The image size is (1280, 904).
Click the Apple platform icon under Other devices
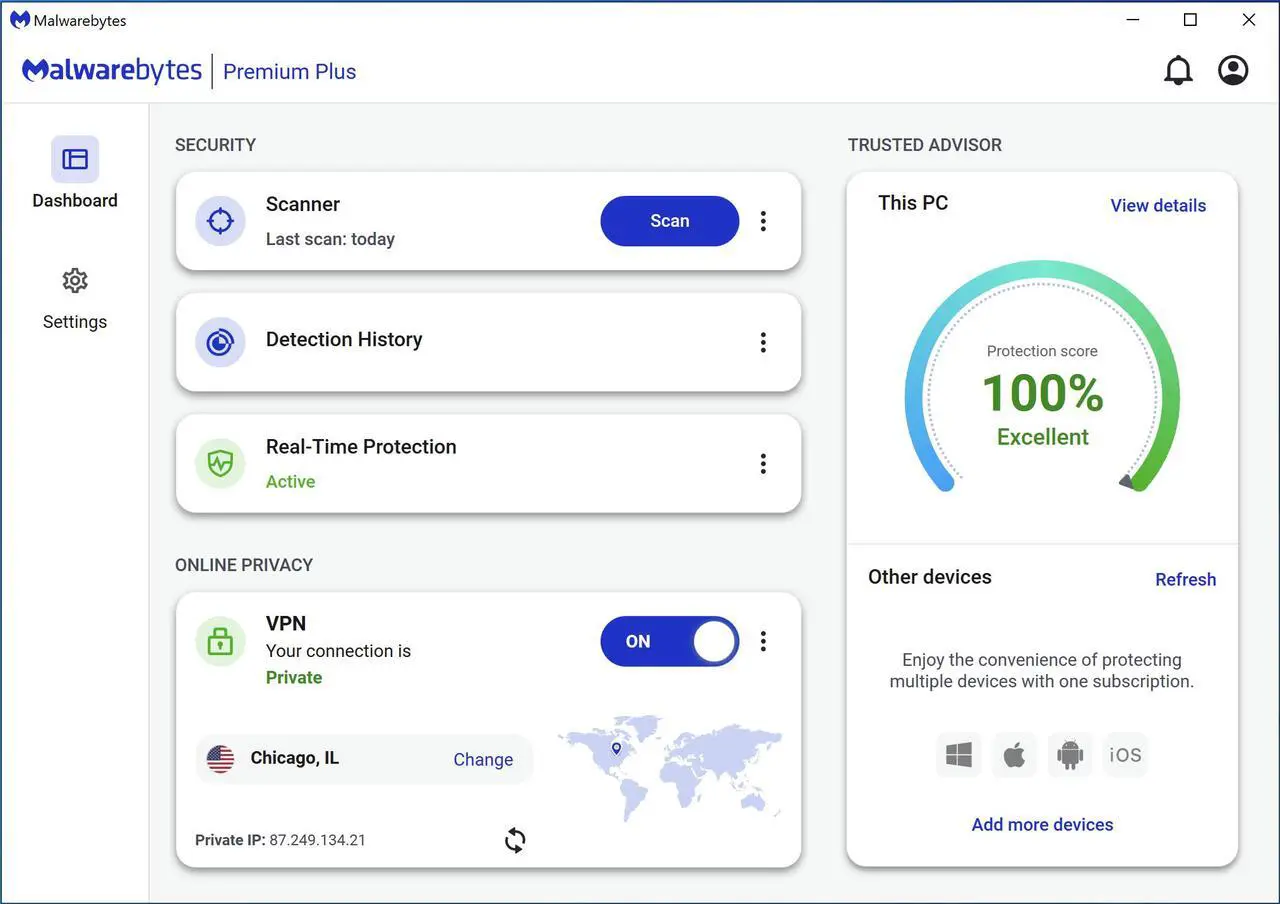tap(1014, 755)
